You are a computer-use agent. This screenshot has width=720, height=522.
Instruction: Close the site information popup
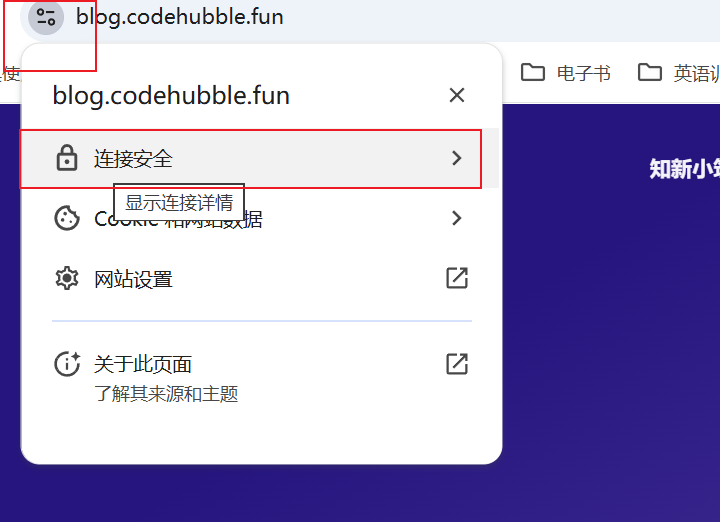pos(457,95)
